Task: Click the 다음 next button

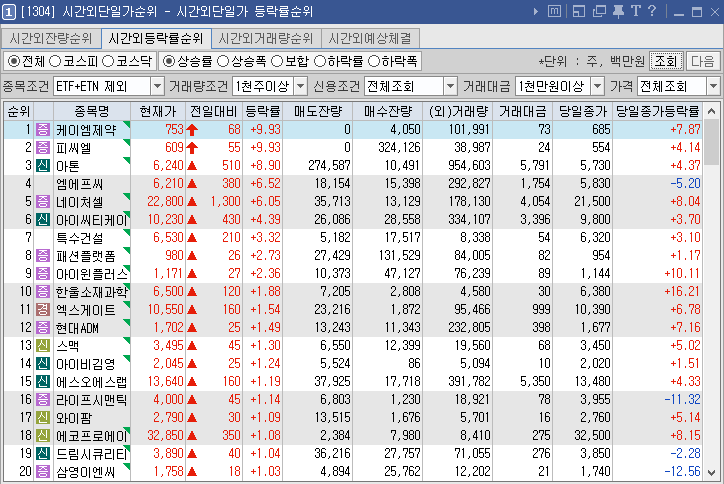Action: tap(703, 61)
